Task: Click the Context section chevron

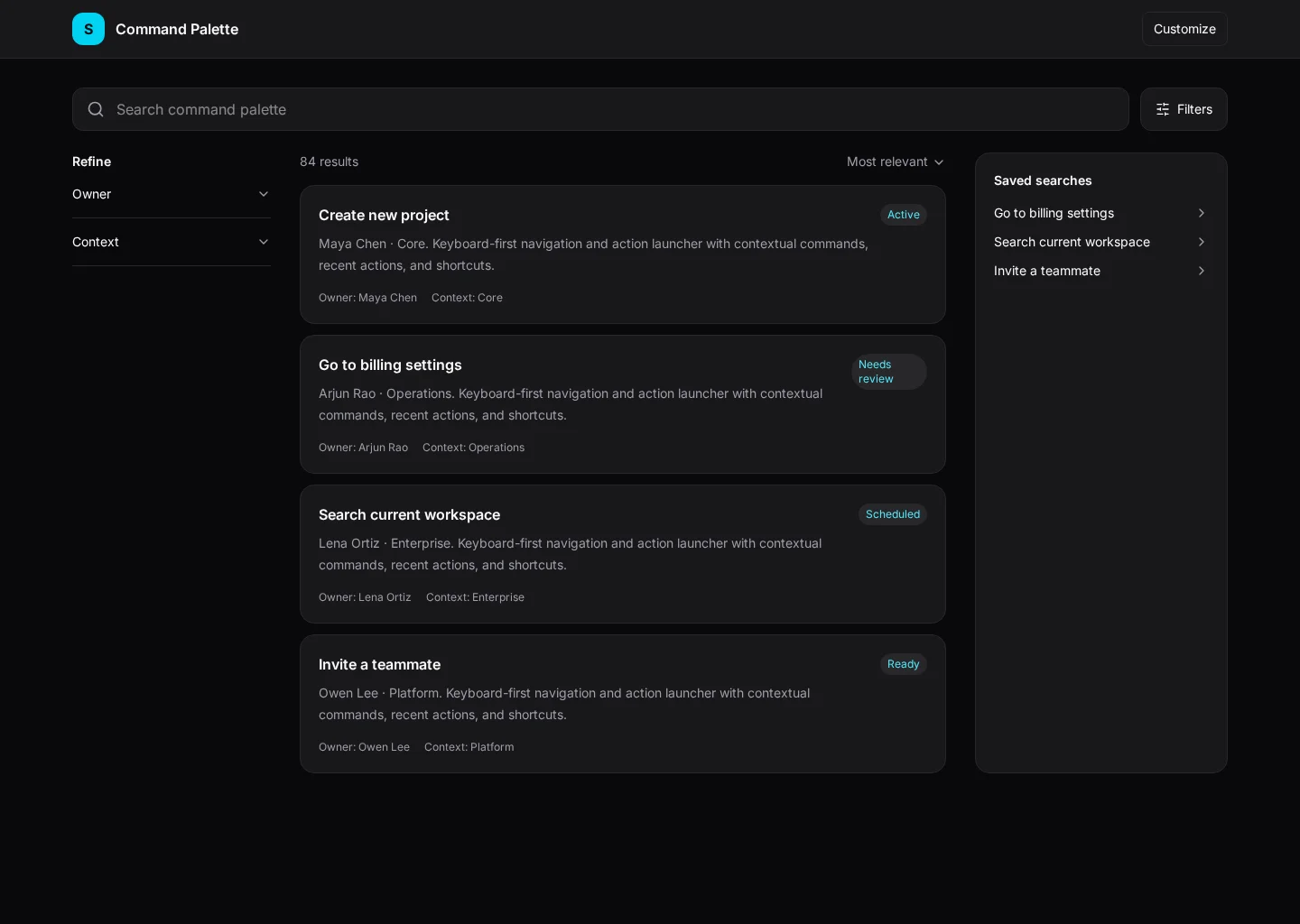Action: point(264,242)
